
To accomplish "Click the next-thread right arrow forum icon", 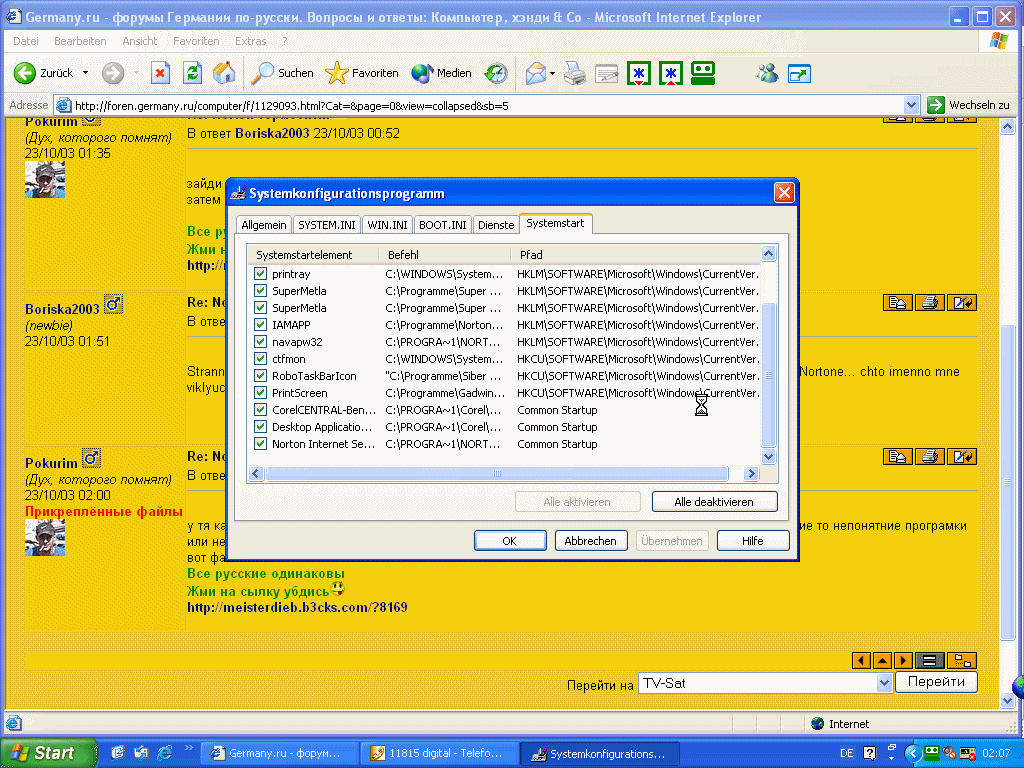I will click(903, 661).
